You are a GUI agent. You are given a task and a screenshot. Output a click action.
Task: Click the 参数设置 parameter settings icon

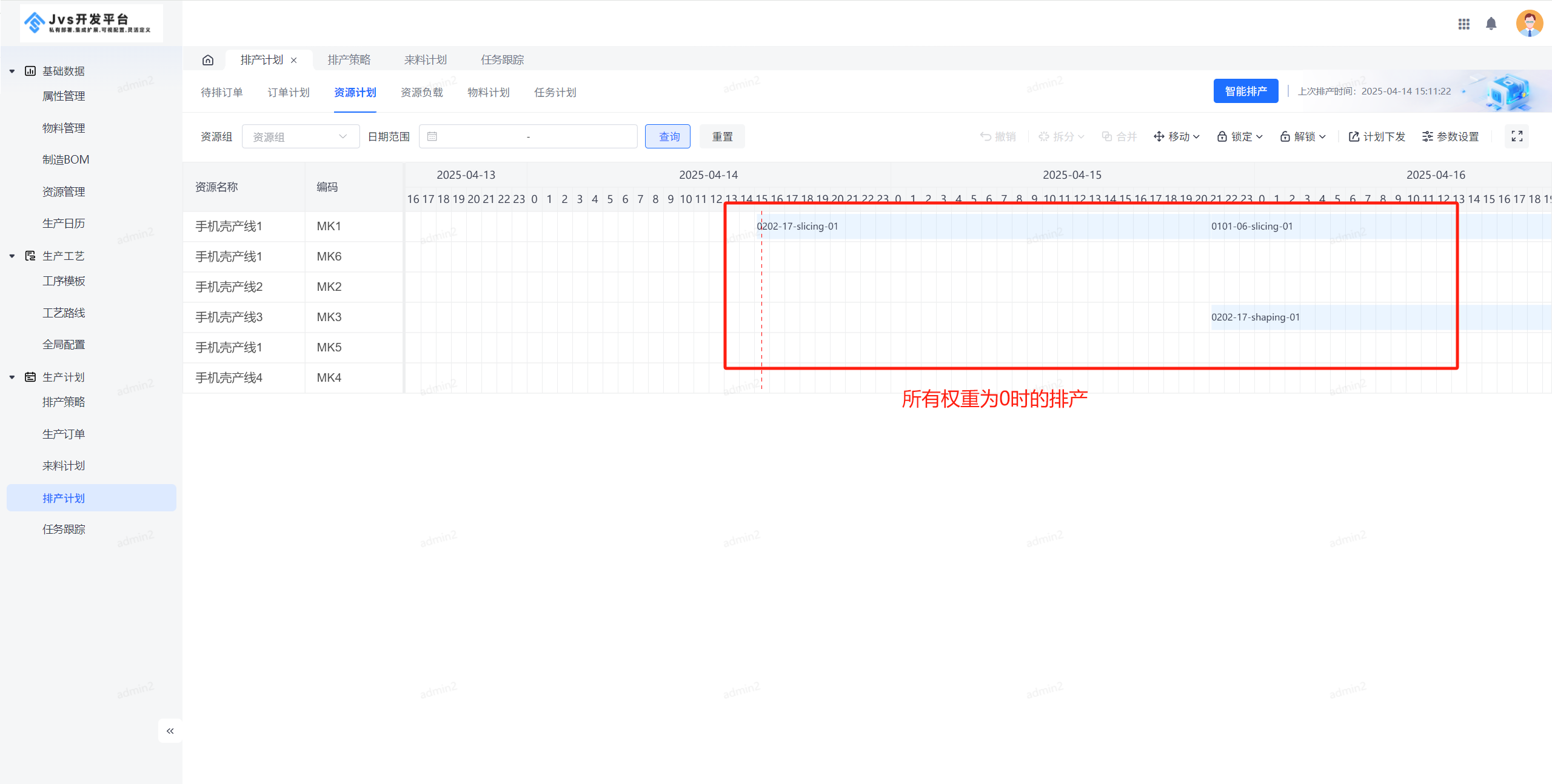(x=1428, y=136)
